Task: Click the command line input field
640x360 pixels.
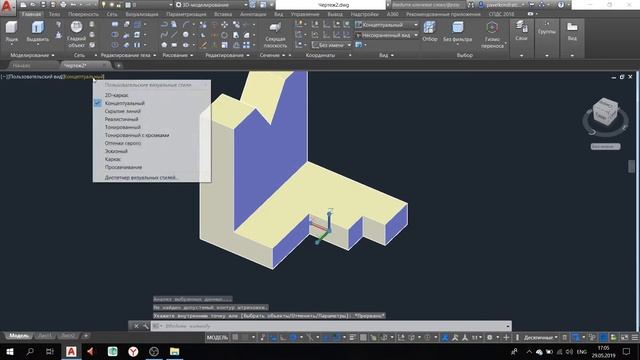Action: 332,326
